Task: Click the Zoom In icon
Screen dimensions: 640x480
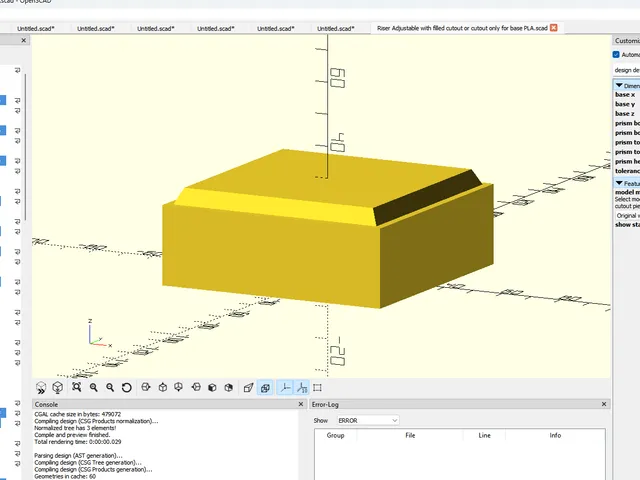Action: 93,387
